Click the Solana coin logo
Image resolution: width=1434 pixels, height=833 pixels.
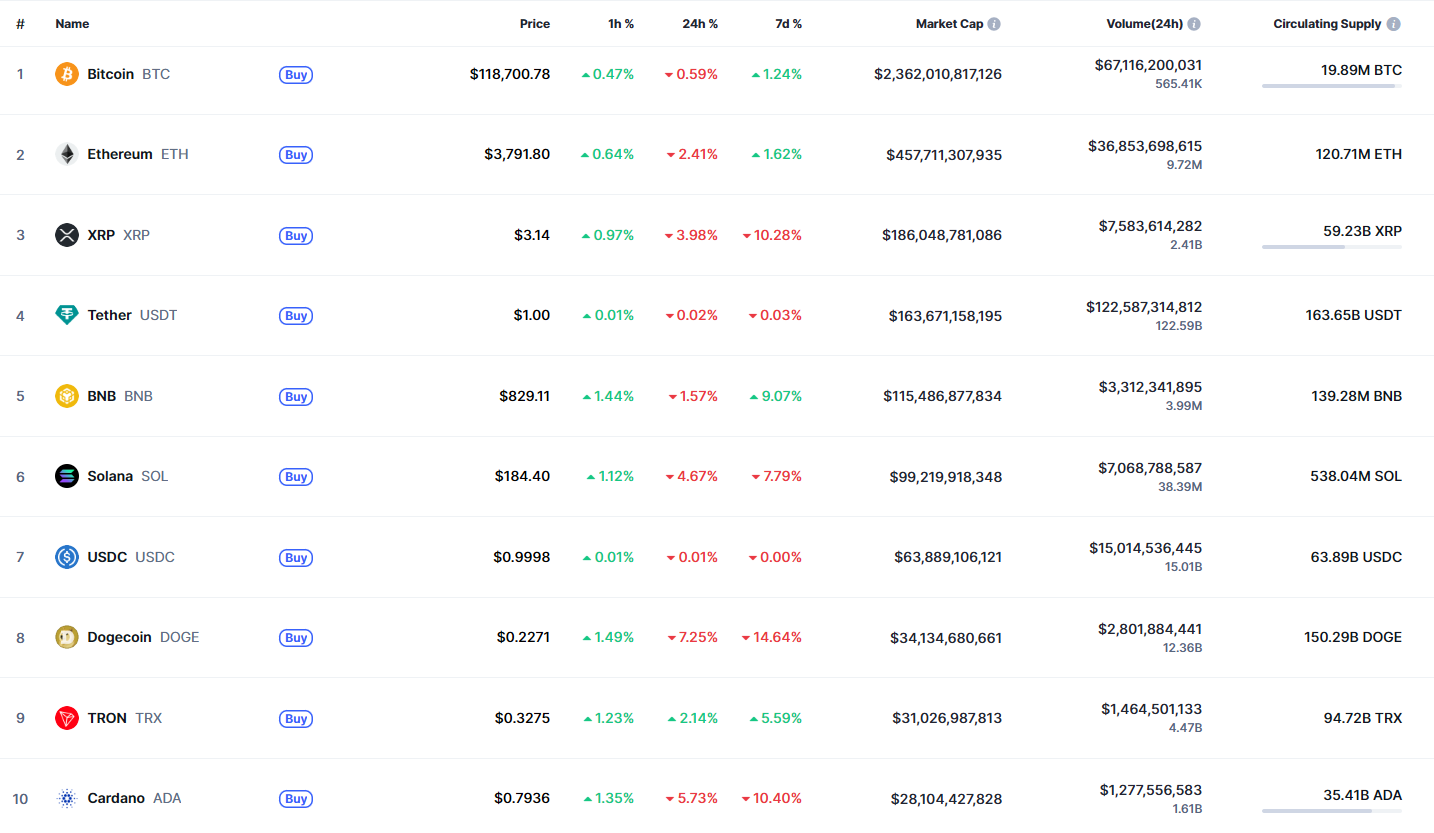(67, 476)
